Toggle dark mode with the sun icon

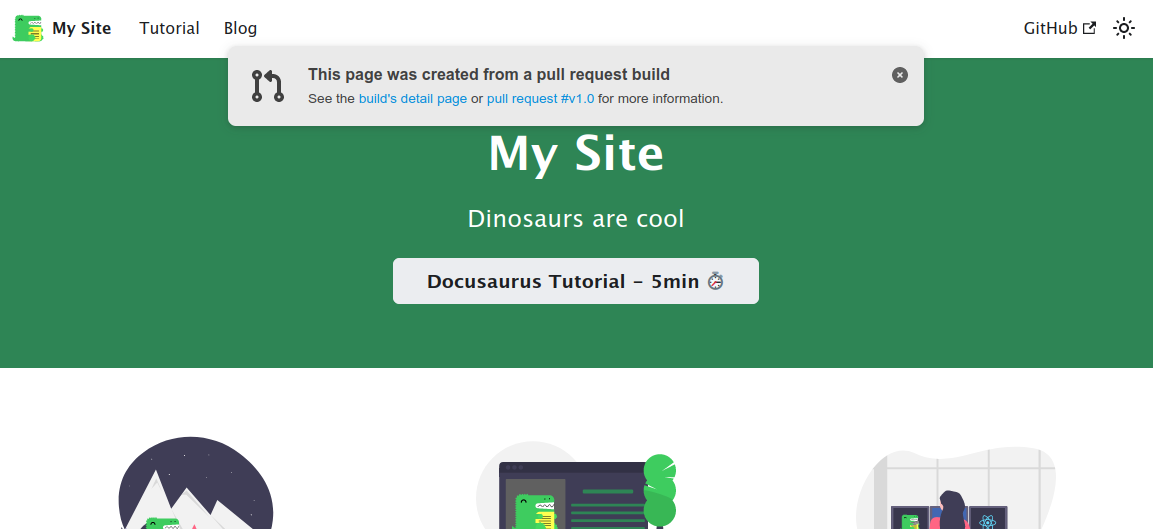pyautogui.click(x=1124, y=28)
